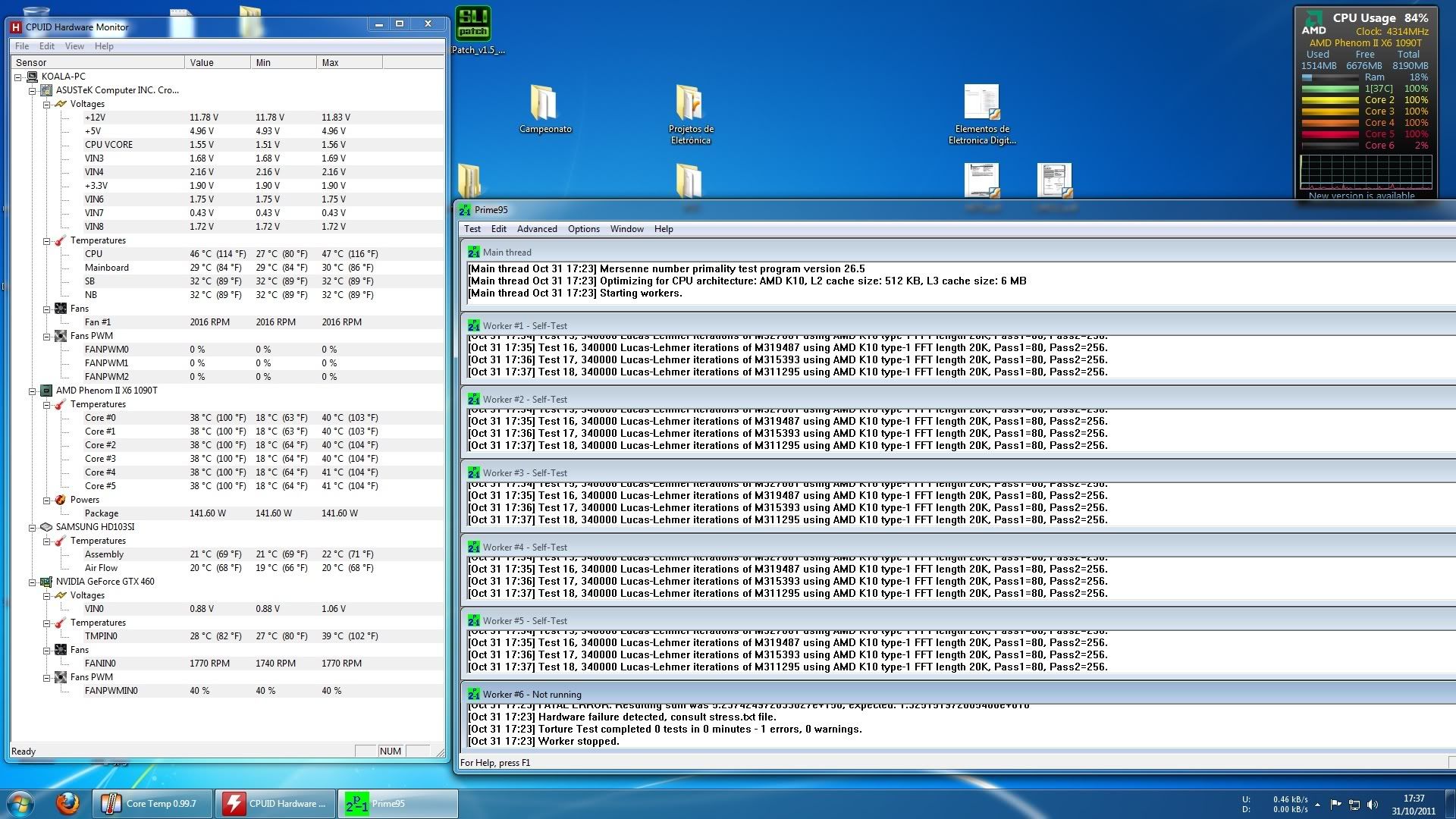Select the SLI Patch desktop icon
Screen dimensions: 1456x819
pos(474,24)
